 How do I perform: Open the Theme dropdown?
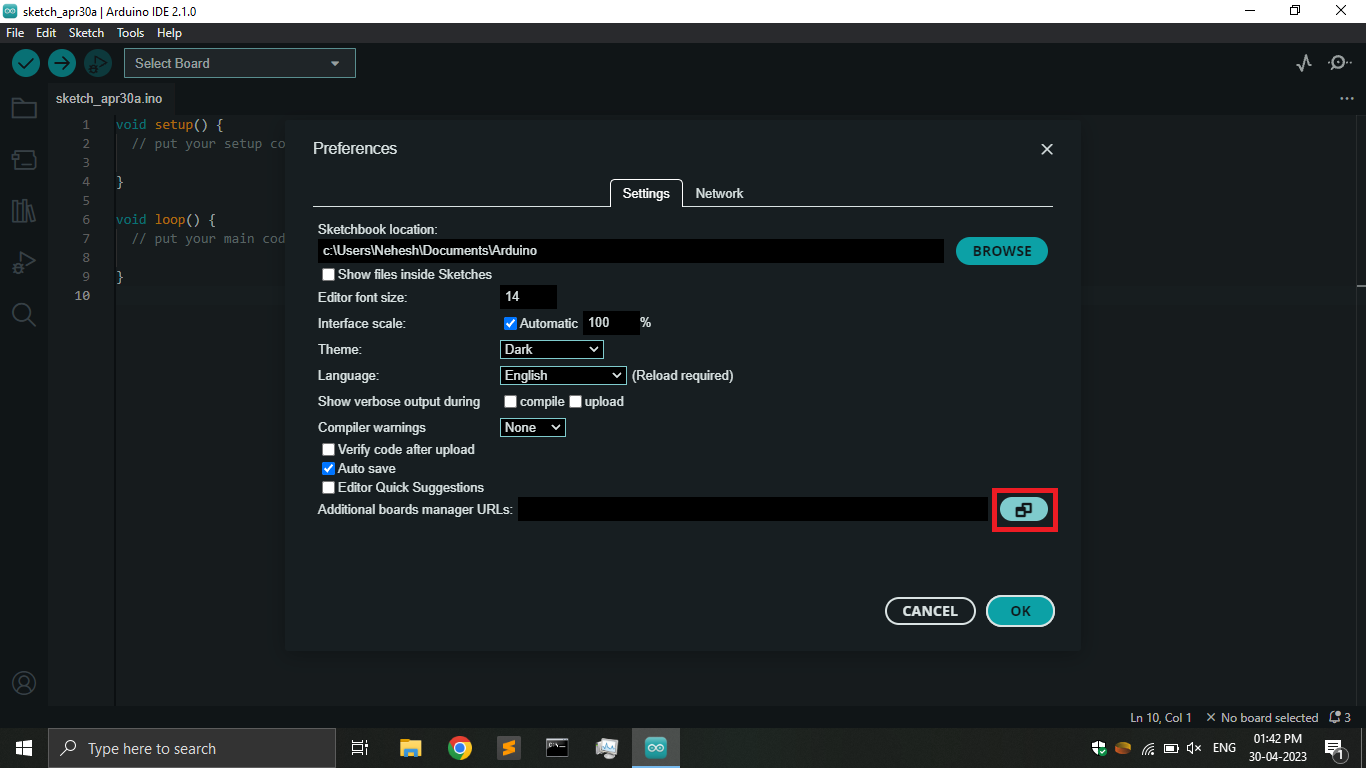pos(551,349)
